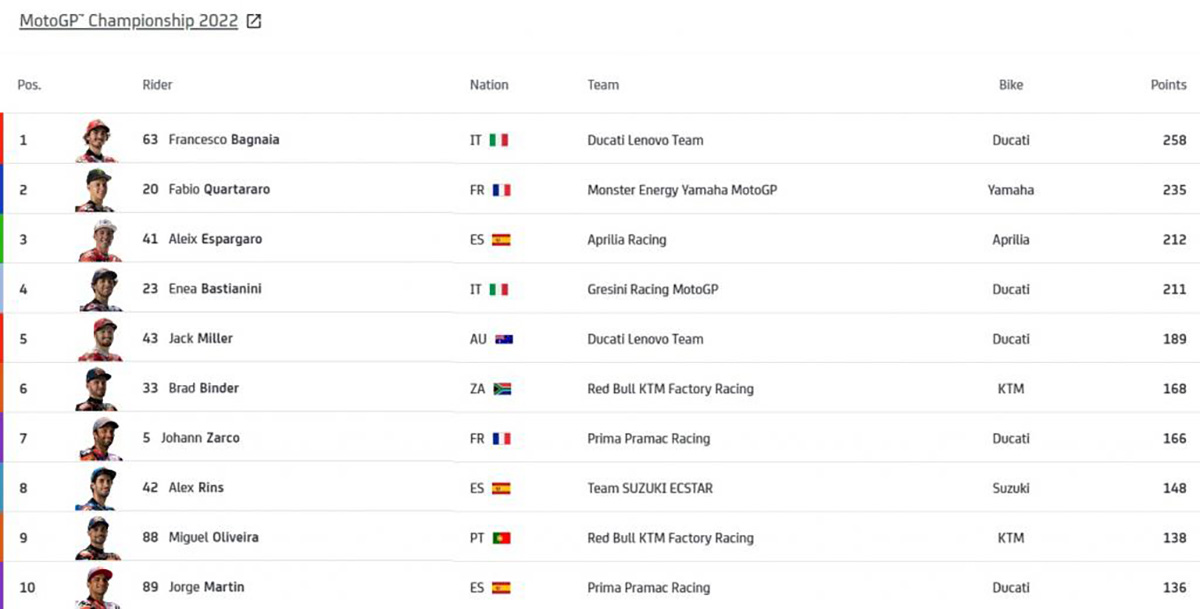Screen dimensions: 1200x609
Task: Click the Points column header
Action: coord(1168,85)
